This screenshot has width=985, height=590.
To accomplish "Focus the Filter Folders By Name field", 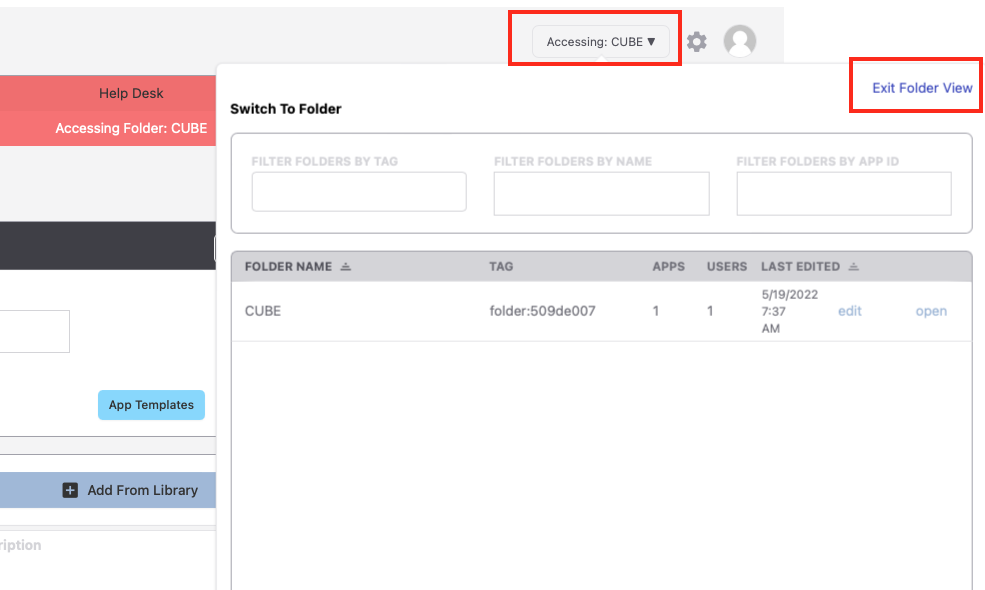I will tap(601, 193).
